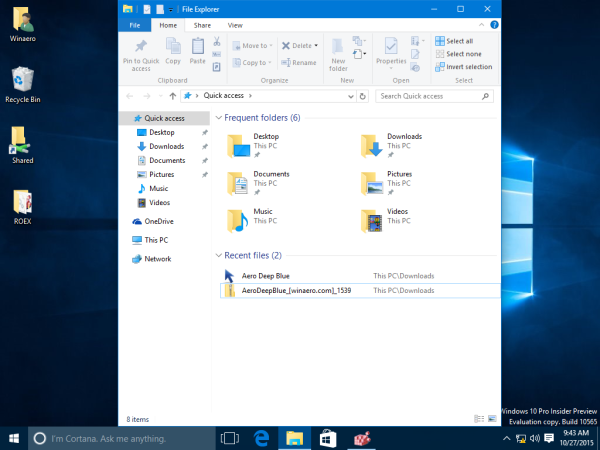Screen dimensions: 600x450
Task: Click the Copy path icon
Action: click(217, 54)
